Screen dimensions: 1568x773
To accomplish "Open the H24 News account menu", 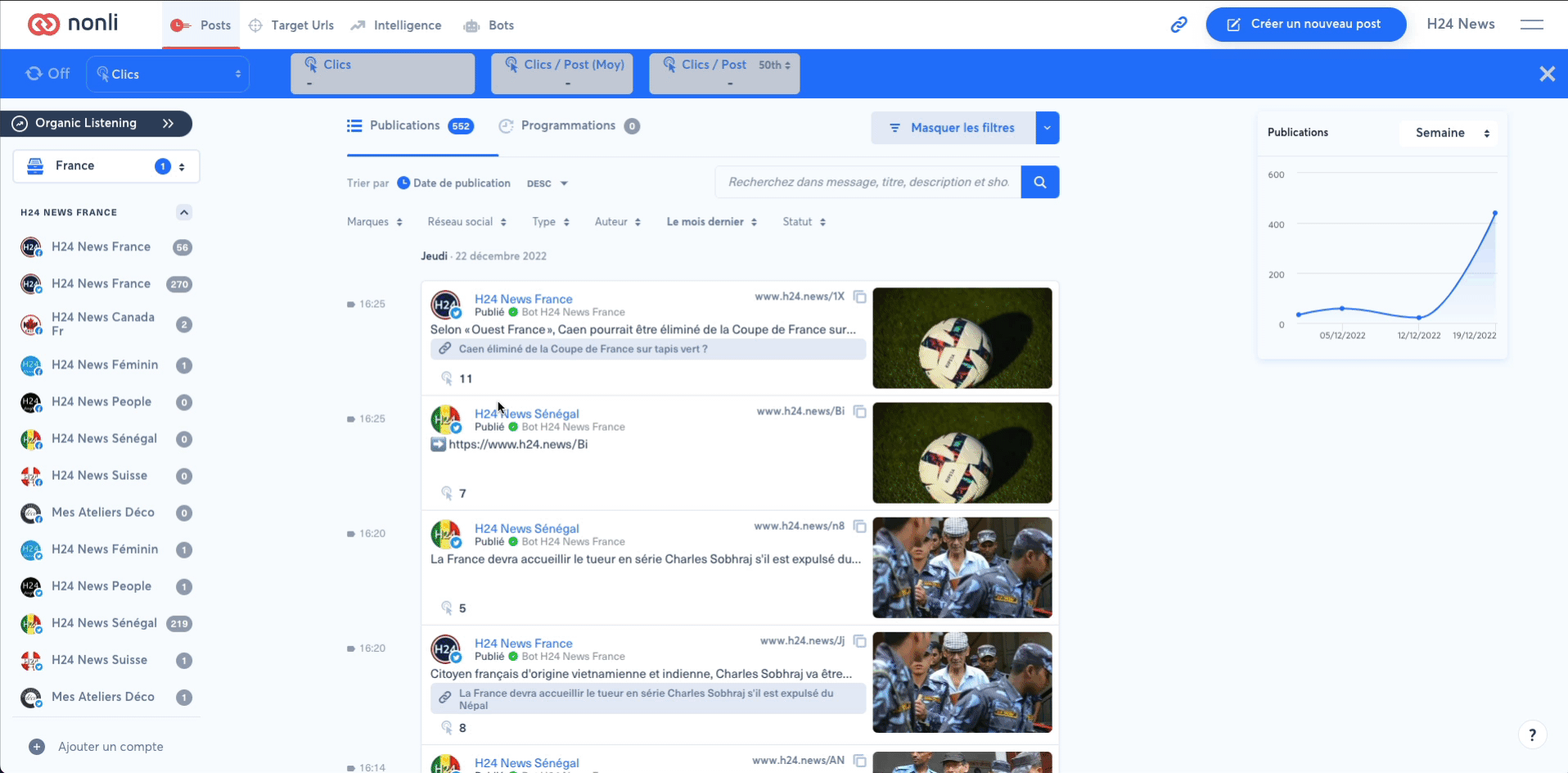I will pyautogui.click(x=1461, y=25).
